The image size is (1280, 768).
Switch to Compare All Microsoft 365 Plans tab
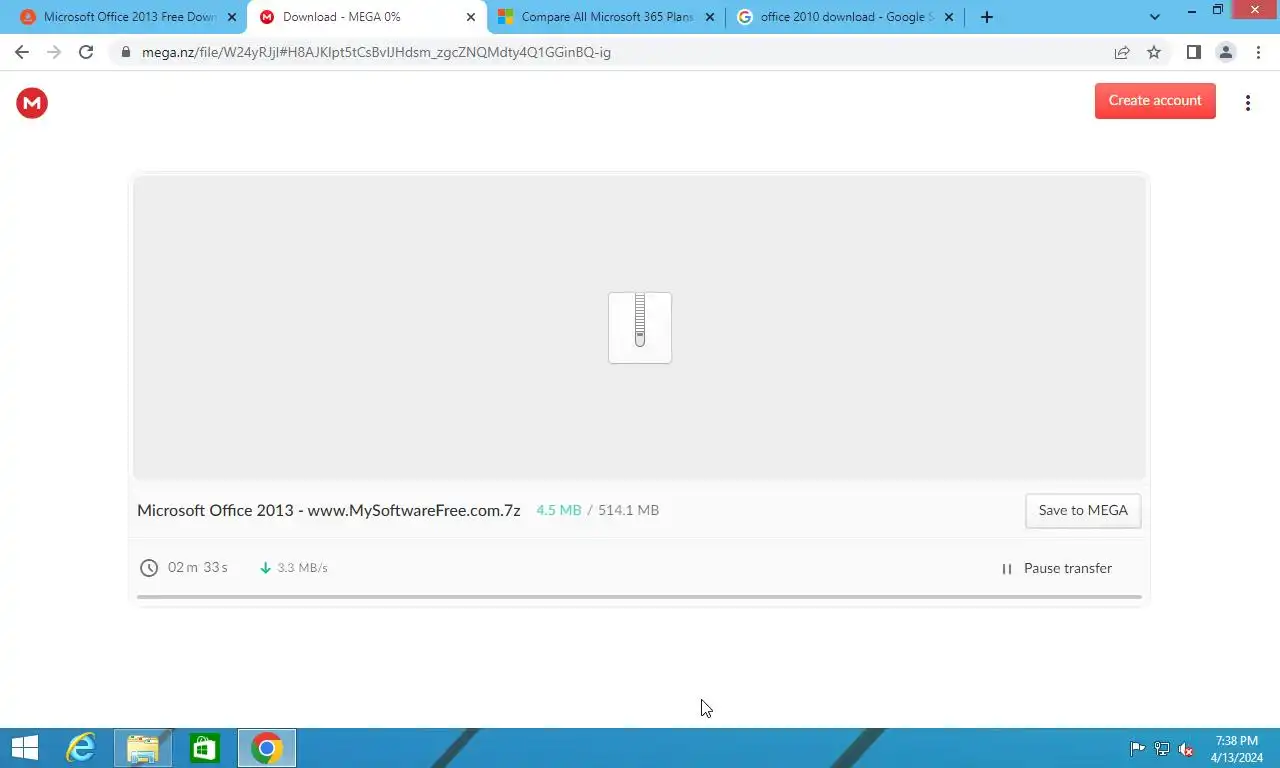point(606,17)
